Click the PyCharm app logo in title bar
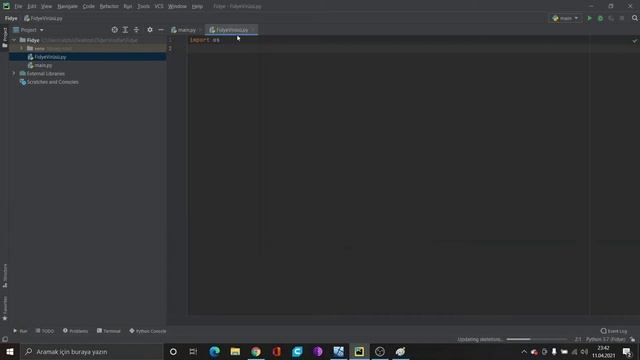The image size is (640, 360). coord(6,6)
